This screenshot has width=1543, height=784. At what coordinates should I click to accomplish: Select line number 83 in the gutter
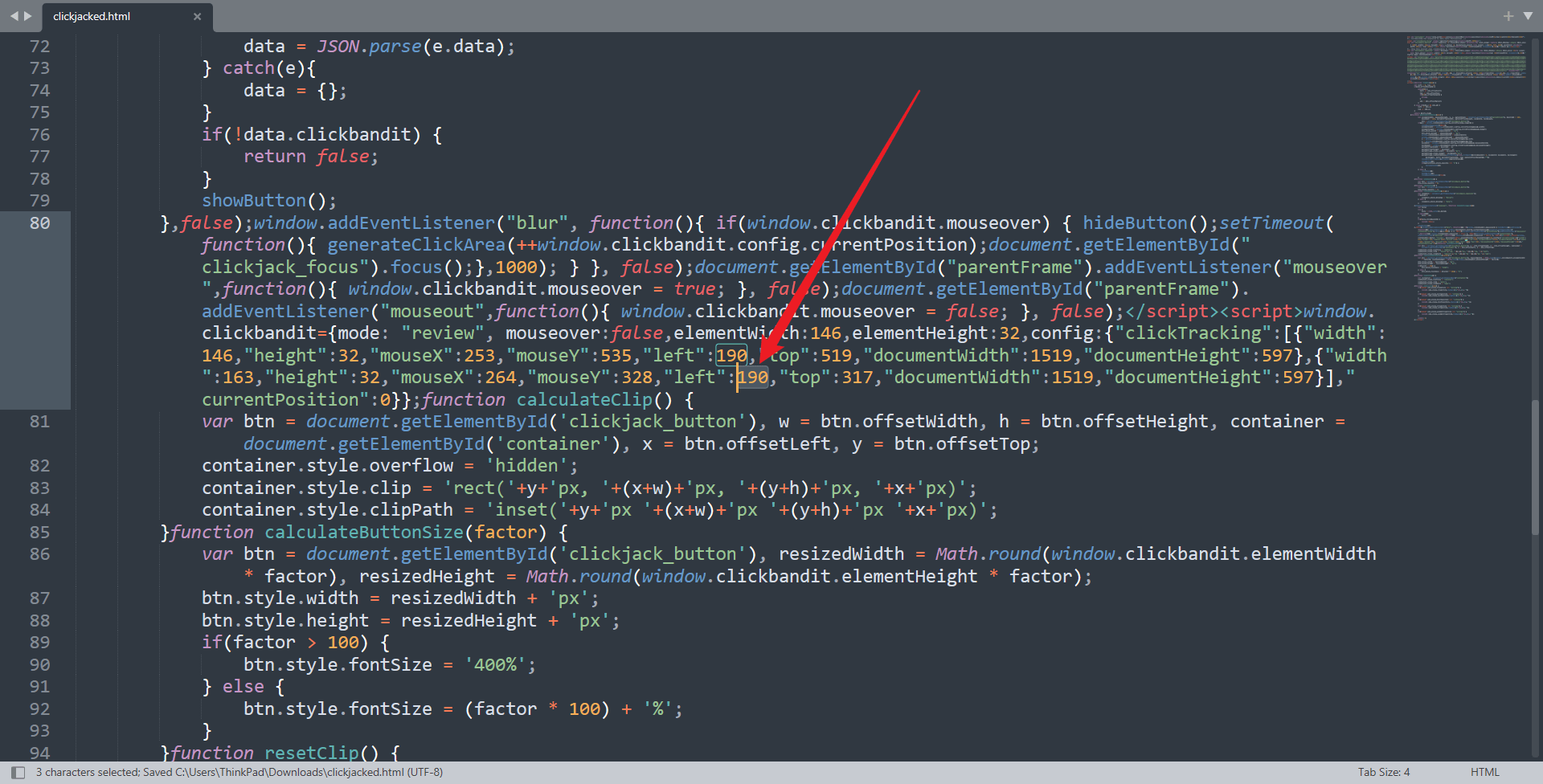[x=39, y=488]
